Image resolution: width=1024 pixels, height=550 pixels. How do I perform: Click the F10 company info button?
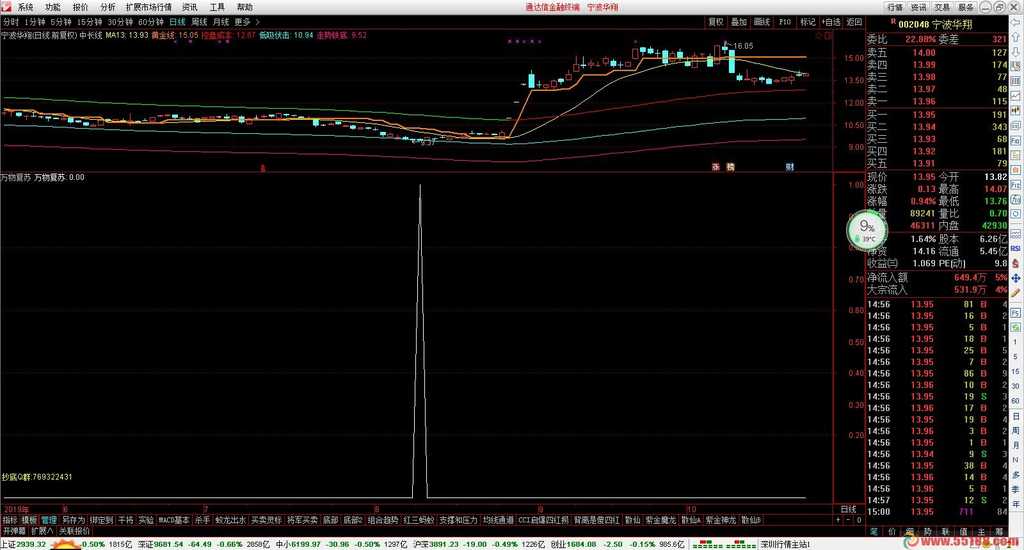pos(784,22)
